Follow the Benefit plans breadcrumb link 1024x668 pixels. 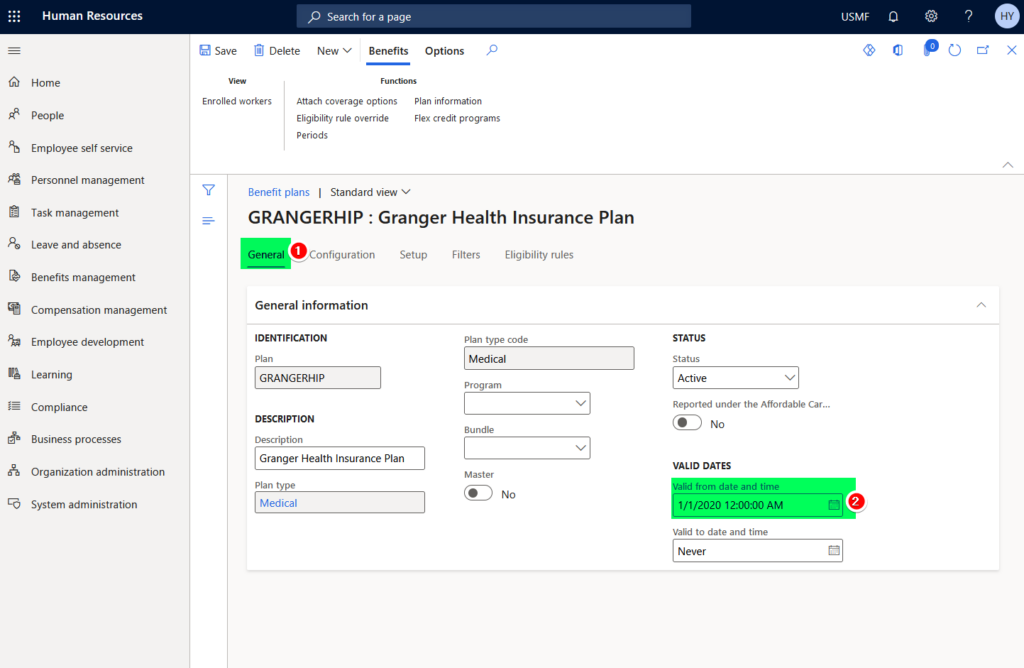point(278,192)
